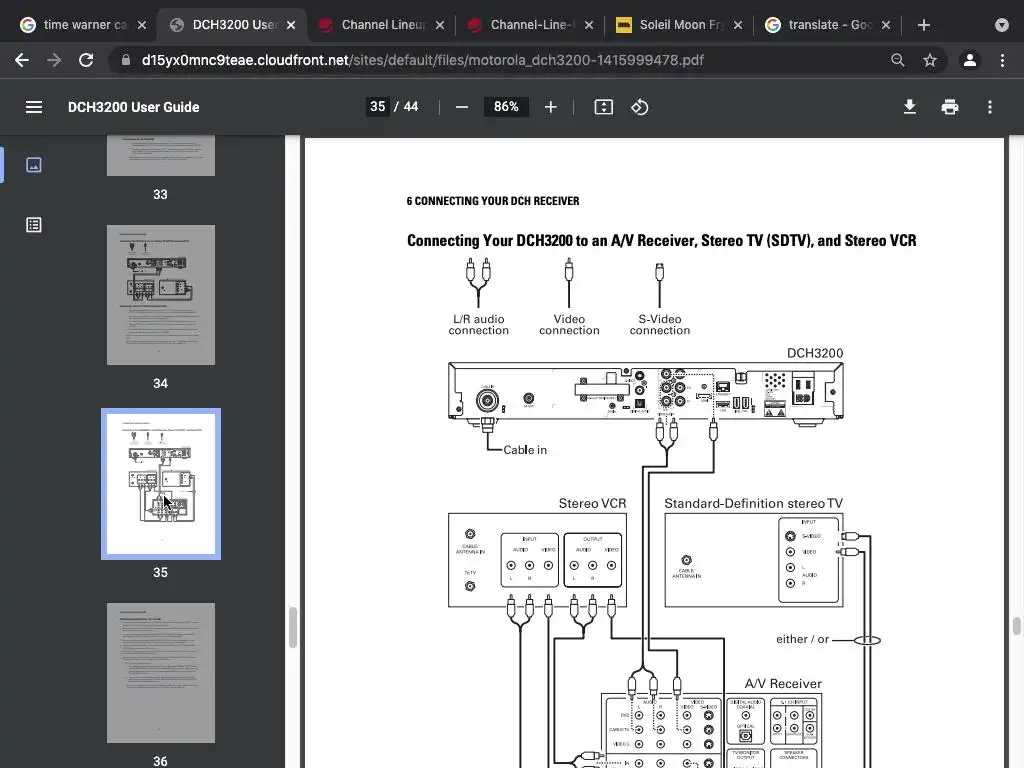Bookmark this page with star
Screen dimensions: 1024x768
point(930,60)
